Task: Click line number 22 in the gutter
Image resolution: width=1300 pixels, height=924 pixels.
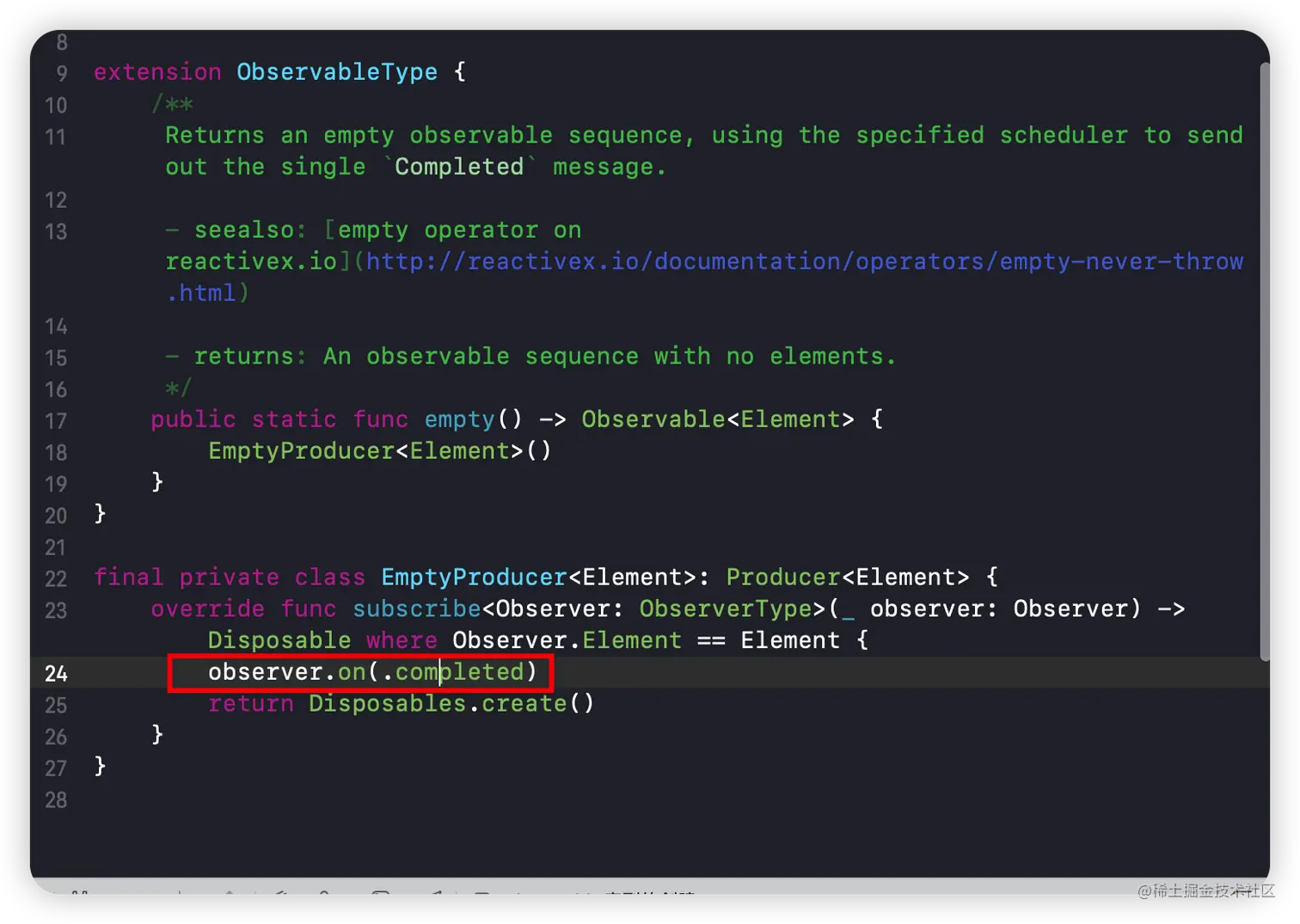Action: click(56, 579)
